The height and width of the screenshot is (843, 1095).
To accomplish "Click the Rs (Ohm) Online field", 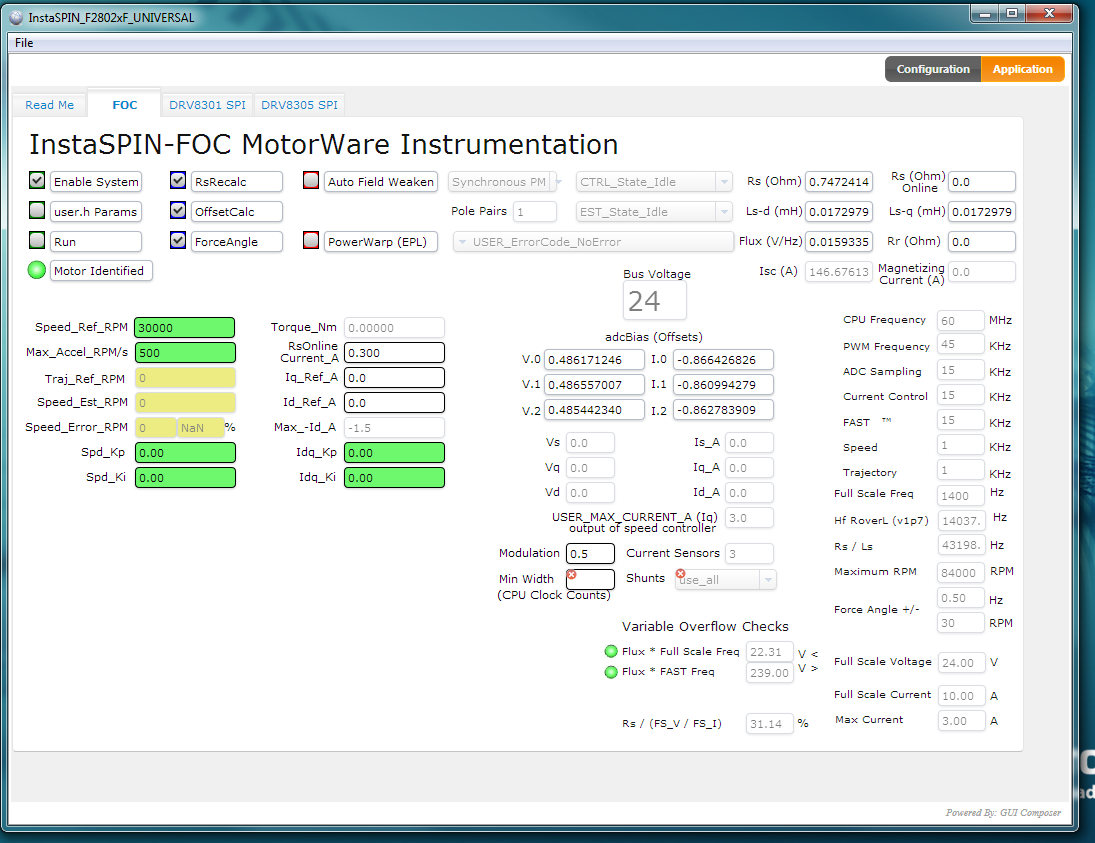I will point(982,182).
